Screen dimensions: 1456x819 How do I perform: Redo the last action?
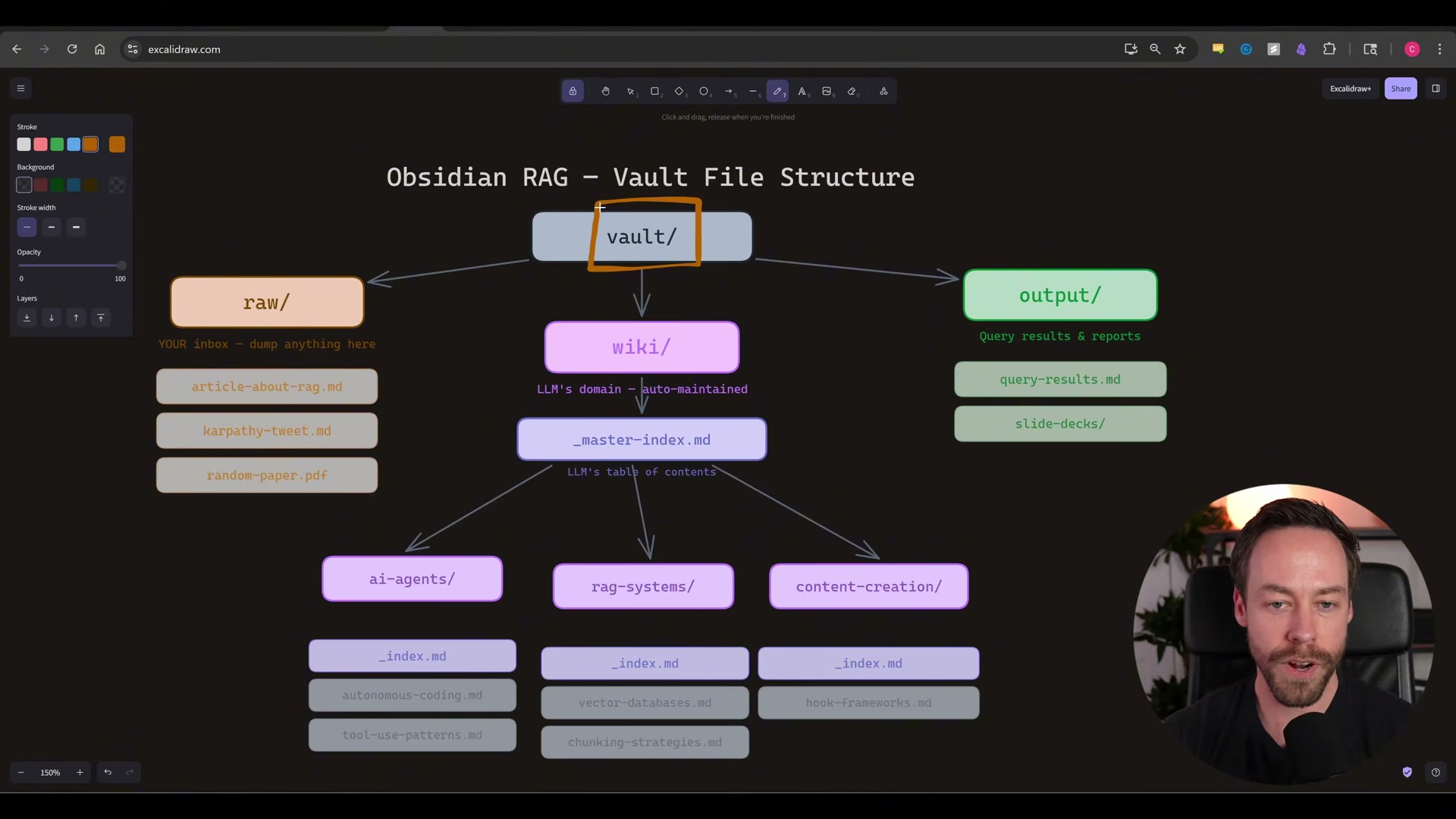(x=130, y=773)
